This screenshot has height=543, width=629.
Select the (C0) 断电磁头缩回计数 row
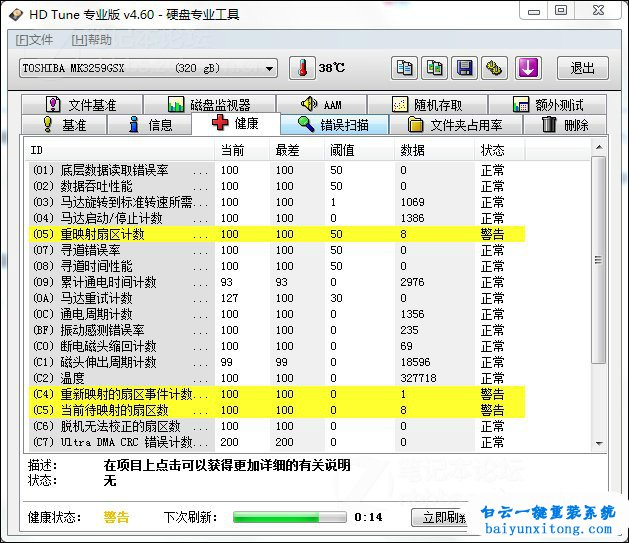tap(276, 346)
